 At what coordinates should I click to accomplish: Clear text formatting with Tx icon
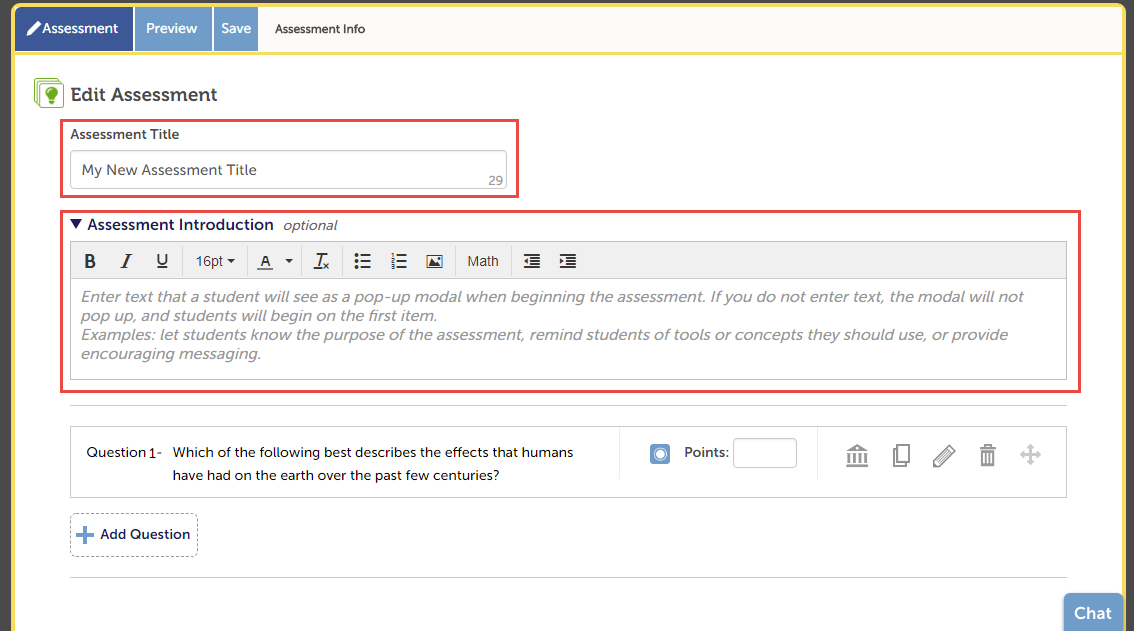[321, 261]
